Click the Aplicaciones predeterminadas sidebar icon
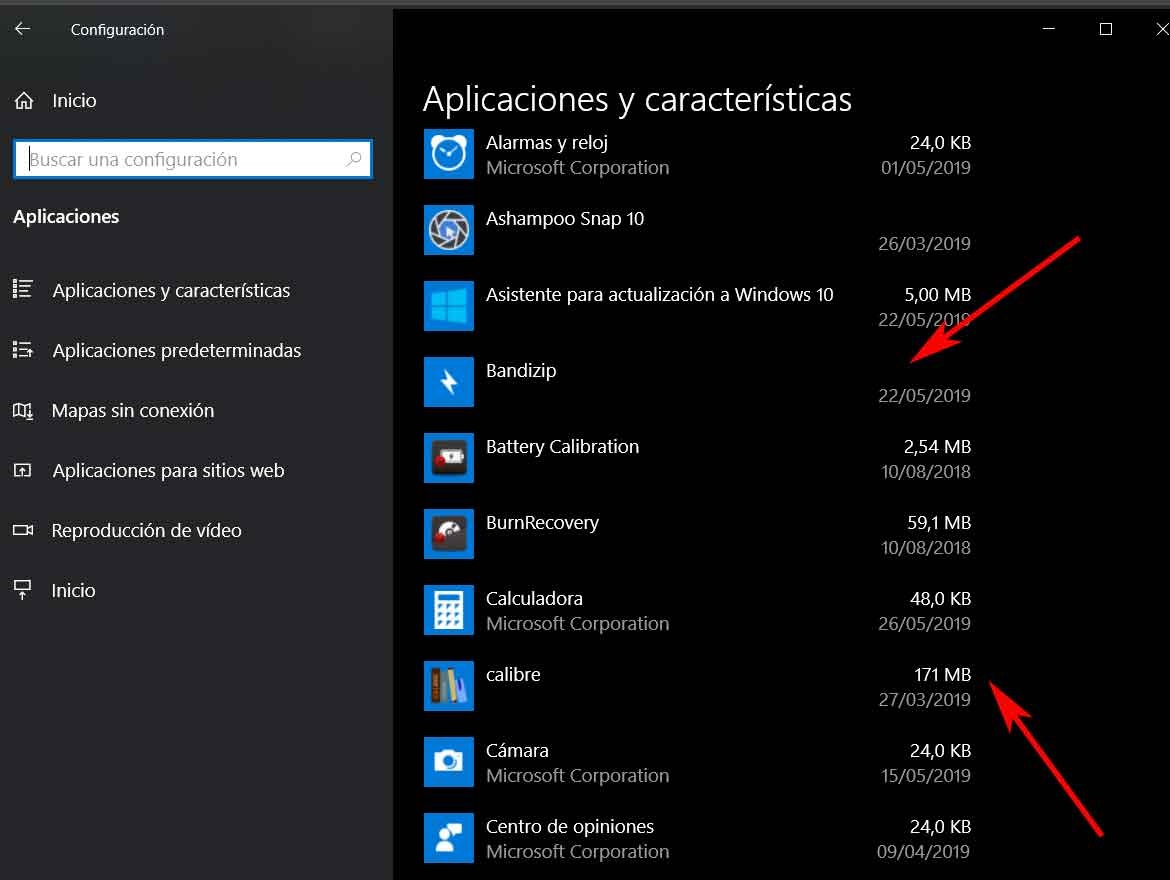Screen dimensions: 1170x880 (x=23, y=349)
